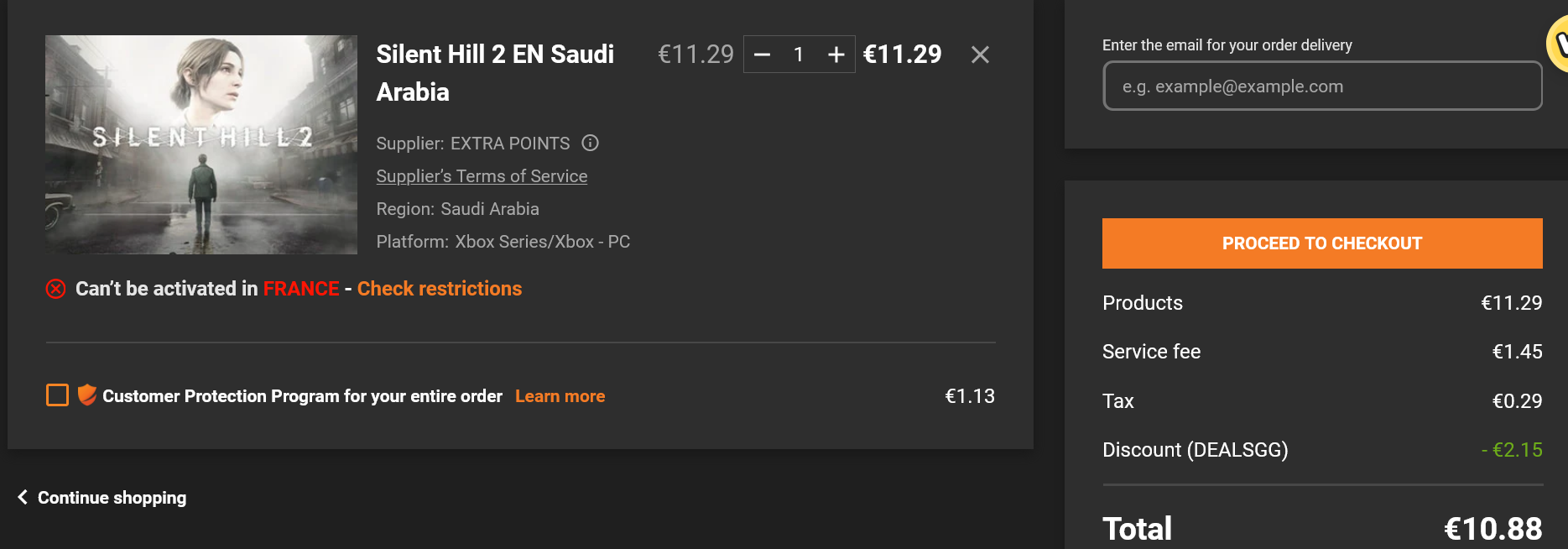Decrease quantity with the minus button

tap(762, 55)
